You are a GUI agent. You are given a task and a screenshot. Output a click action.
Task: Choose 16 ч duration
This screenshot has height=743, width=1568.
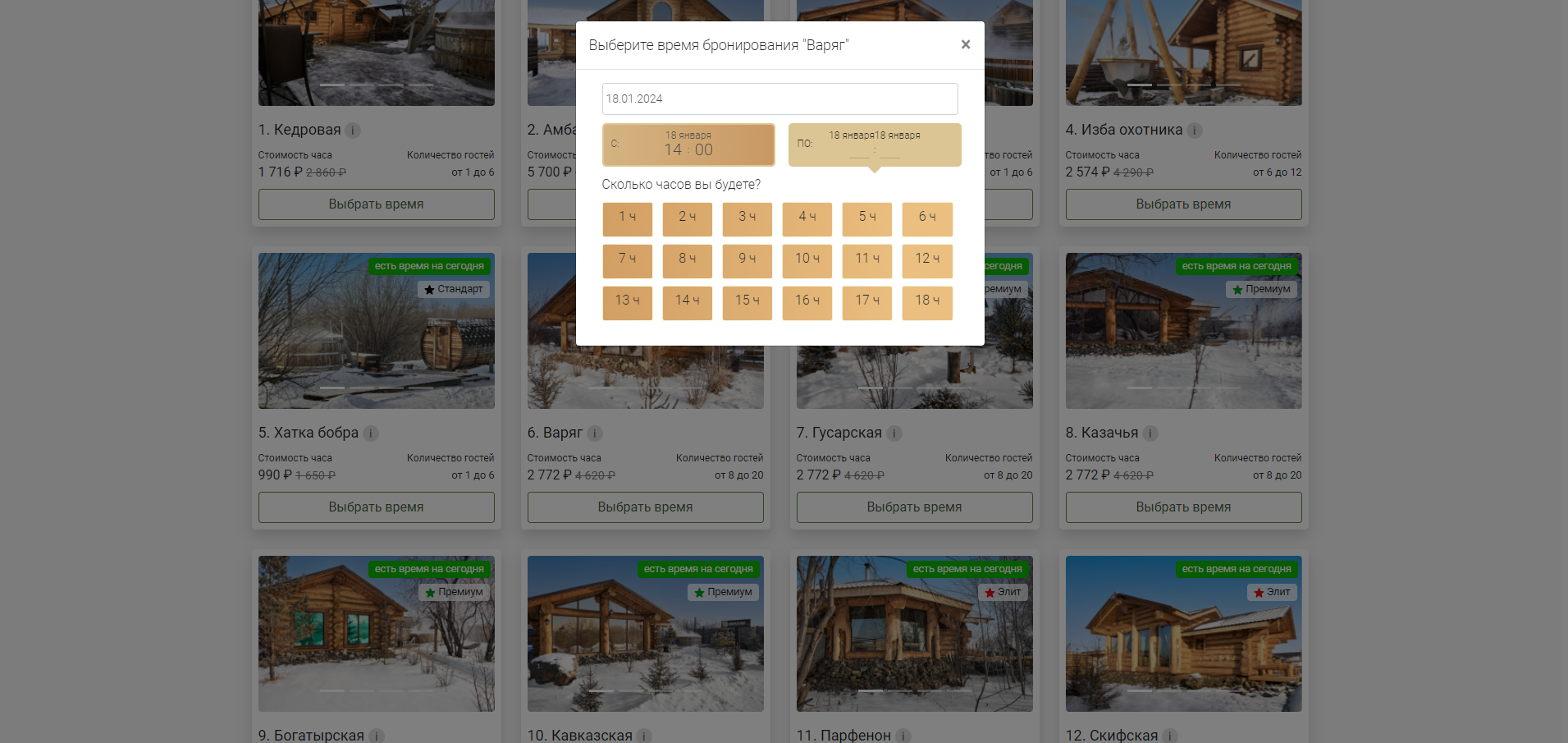[807, 302]
